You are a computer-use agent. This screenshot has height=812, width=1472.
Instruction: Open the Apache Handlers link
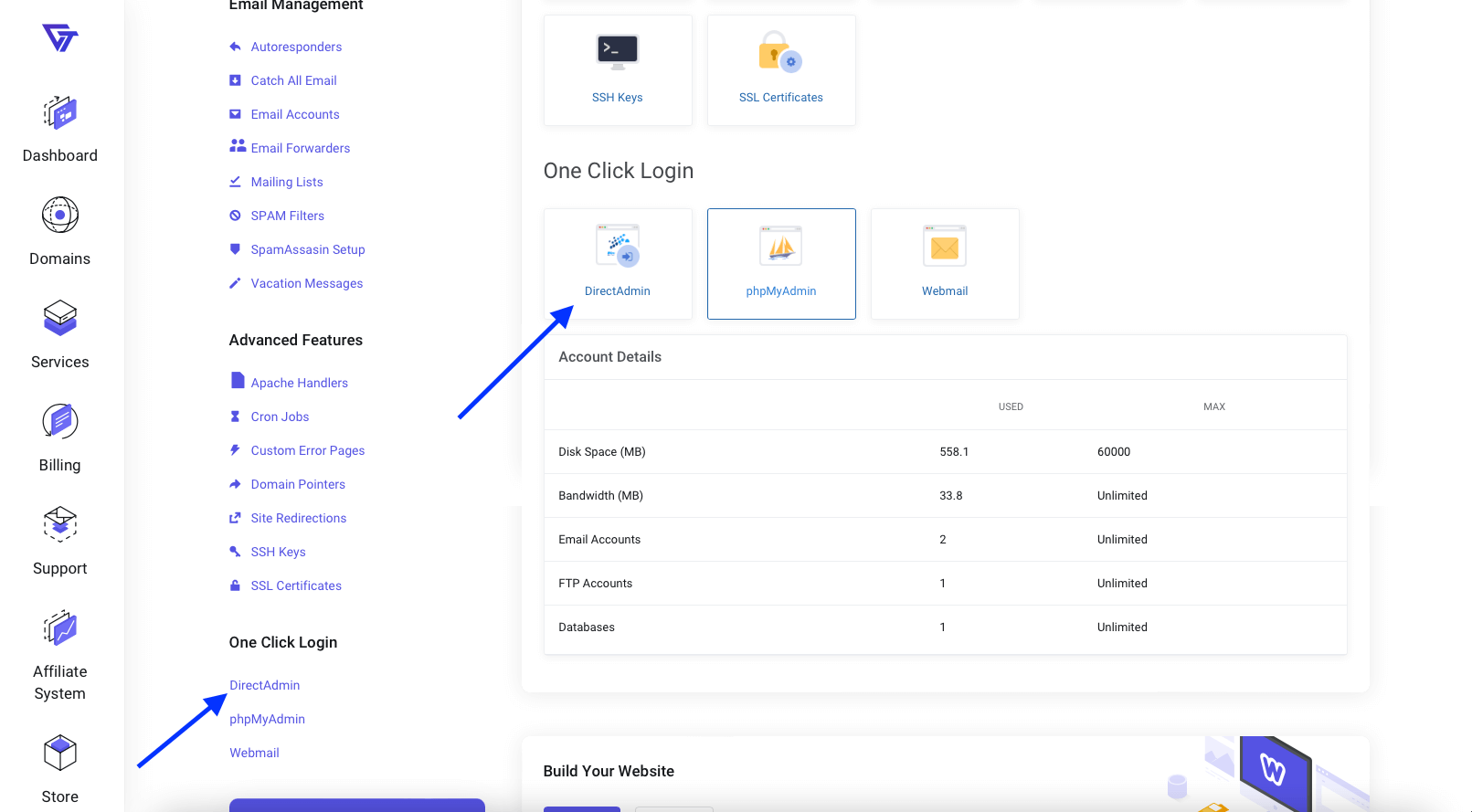coord(300,383)
